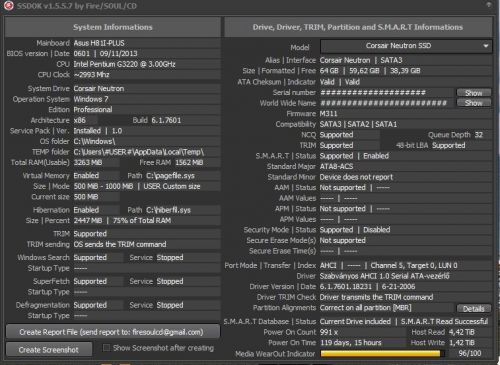
Task: Select the Formatted size 59,62 GiB
Action: coord(364,71)
